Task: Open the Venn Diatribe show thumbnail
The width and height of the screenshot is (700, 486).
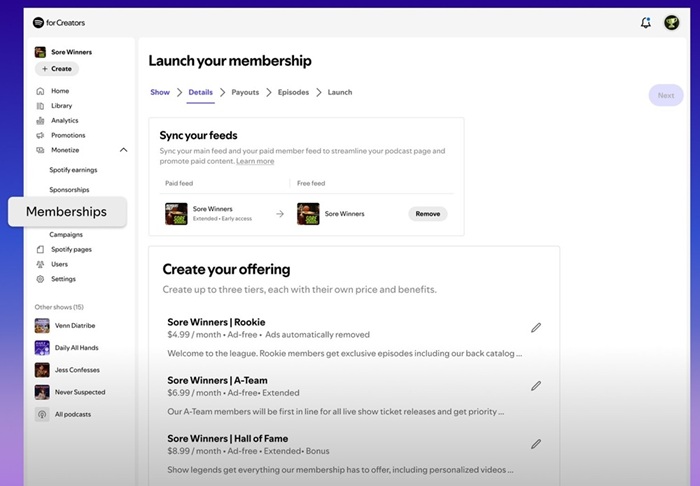Action: pyautogui.click(x=42, y=326)
